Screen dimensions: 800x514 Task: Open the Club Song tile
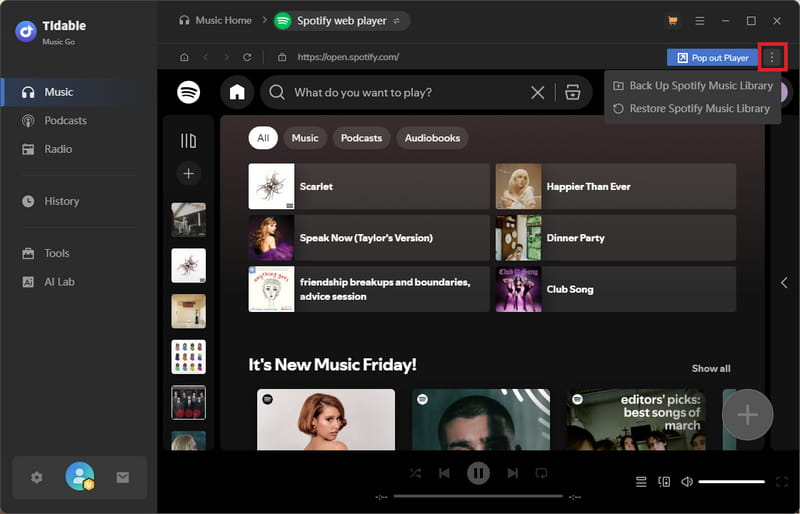click(x=616, y=289)
